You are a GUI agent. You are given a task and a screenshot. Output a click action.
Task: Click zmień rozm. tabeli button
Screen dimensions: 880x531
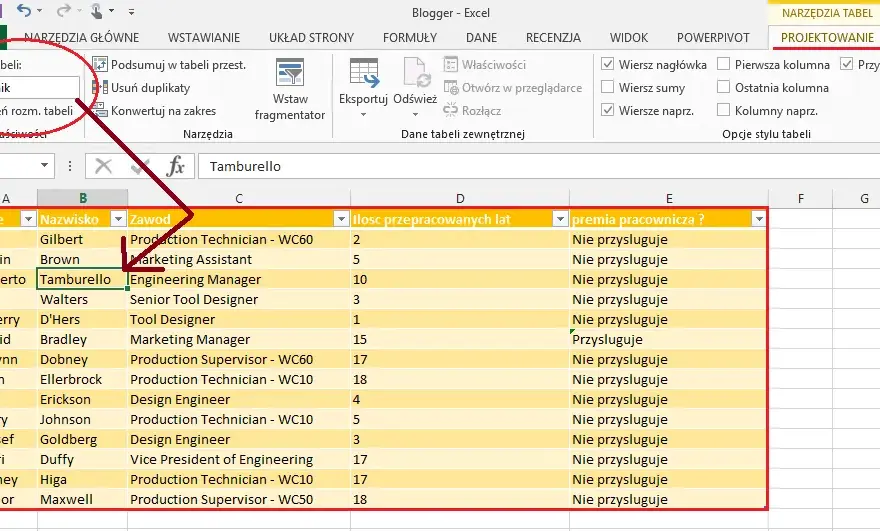click(36, 111)
